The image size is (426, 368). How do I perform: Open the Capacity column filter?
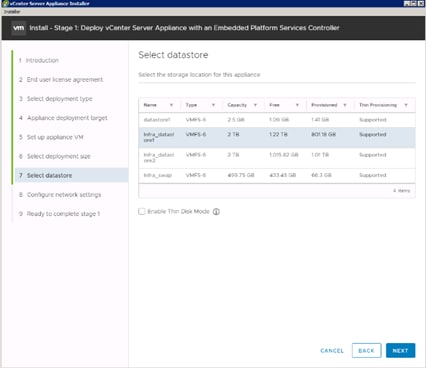pyautogui.click(x=255, y=105)
